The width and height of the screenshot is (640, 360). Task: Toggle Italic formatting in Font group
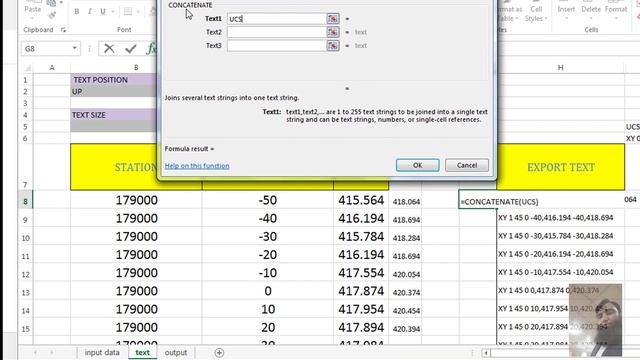89,11
